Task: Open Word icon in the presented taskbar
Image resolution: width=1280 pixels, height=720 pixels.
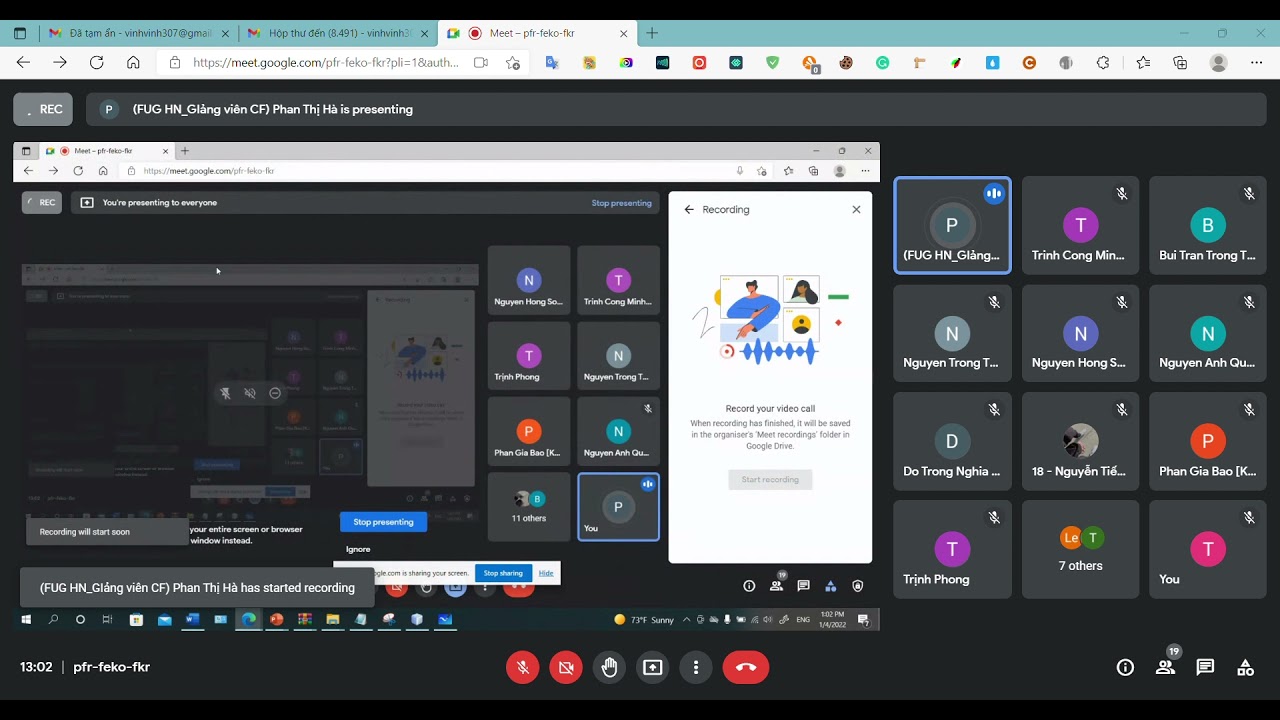Action: [x=192, y=619]
